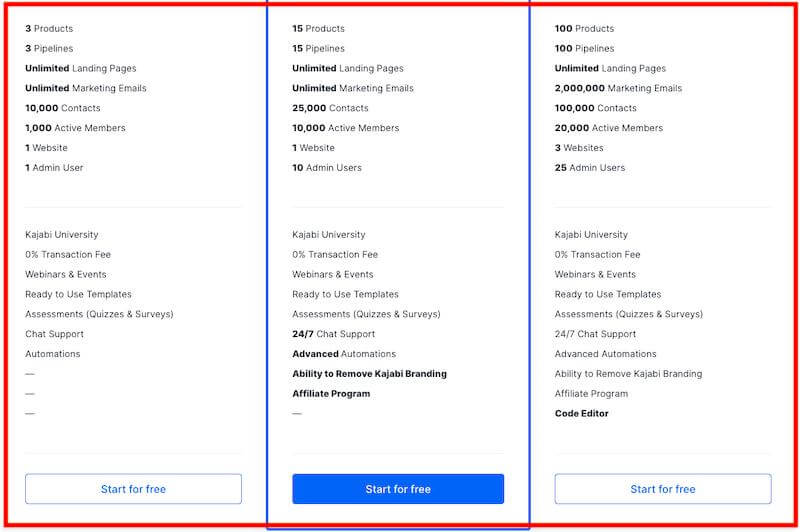Click Affiliate Program in the middle plan
This screenshot has width=800, height=532.
tap(331, 393)
